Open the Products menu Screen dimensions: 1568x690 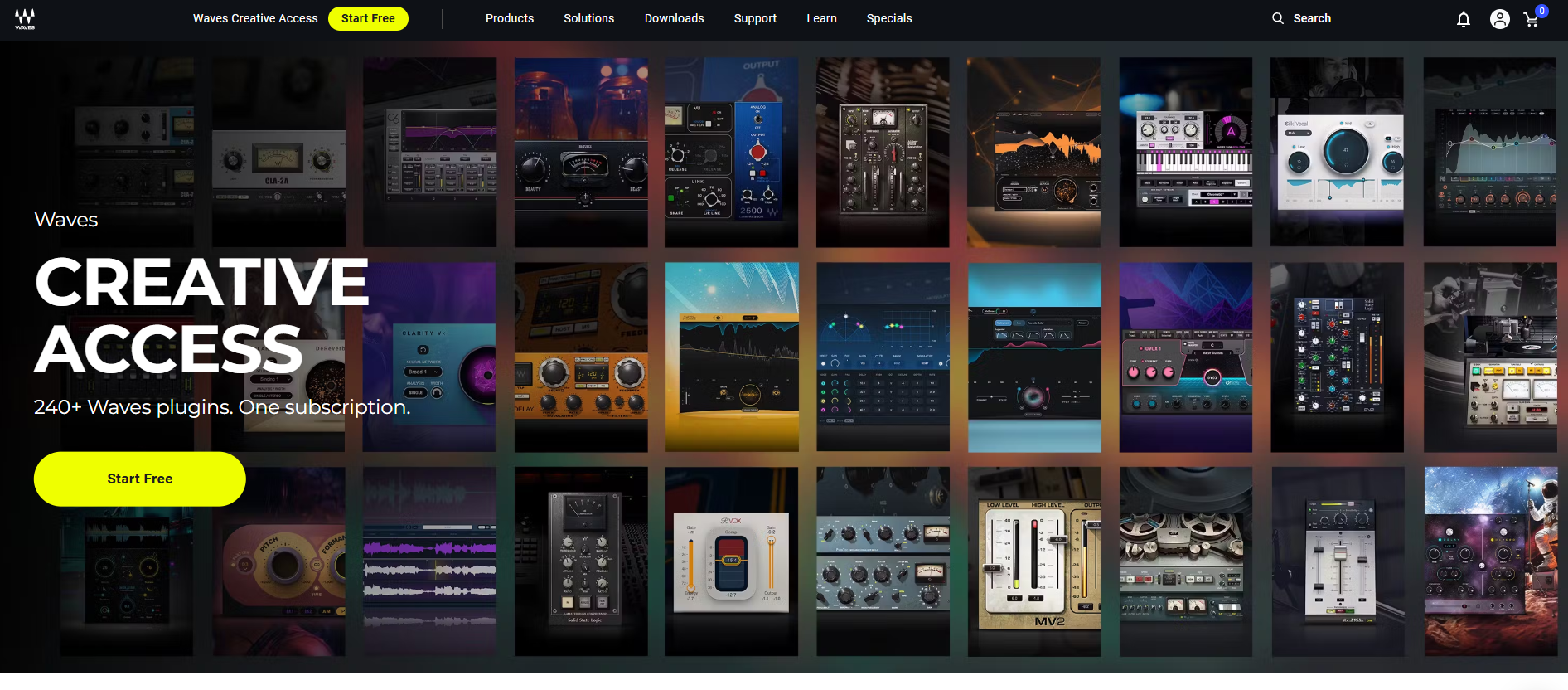point(510,18)
